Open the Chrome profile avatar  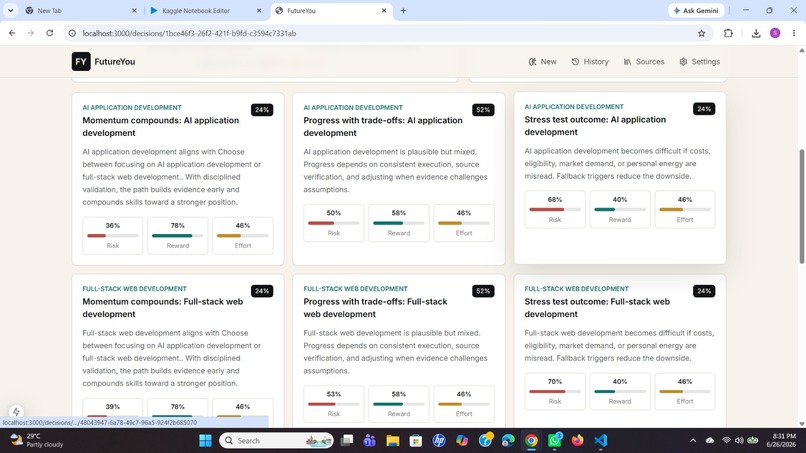(x=775, y=33)
